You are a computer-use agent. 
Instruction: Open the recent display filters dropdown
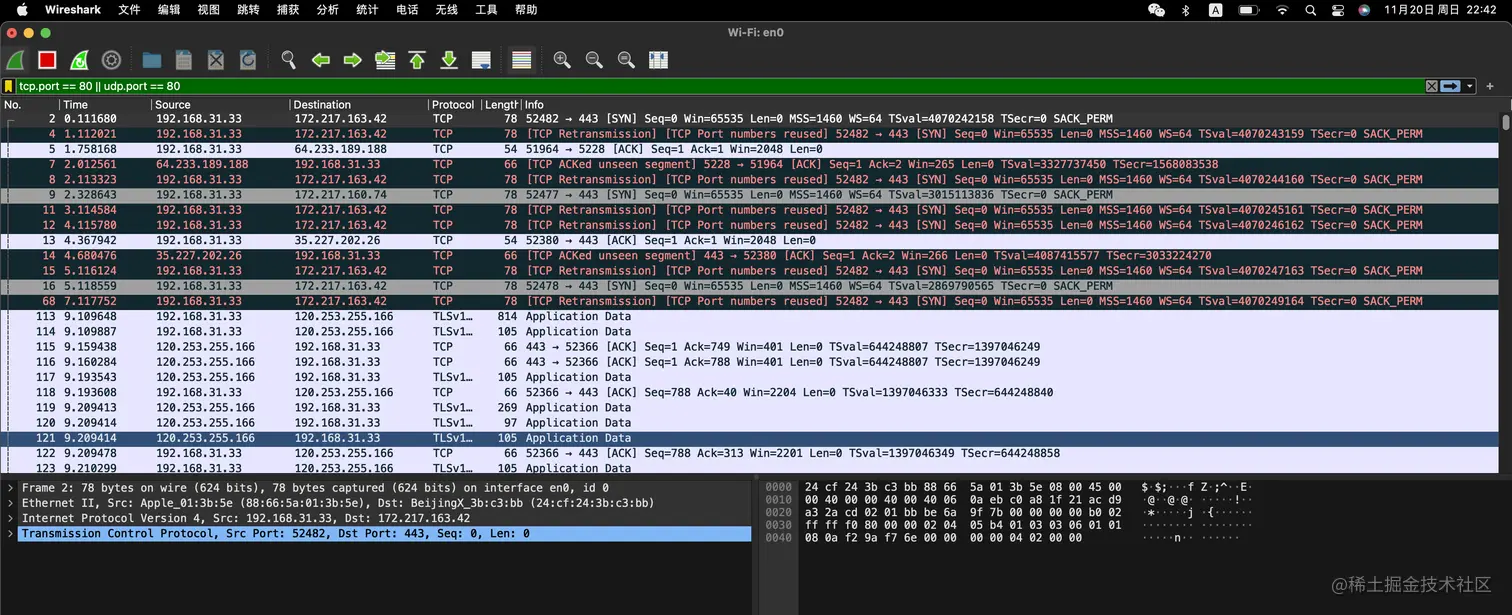tap(1469, 87)
